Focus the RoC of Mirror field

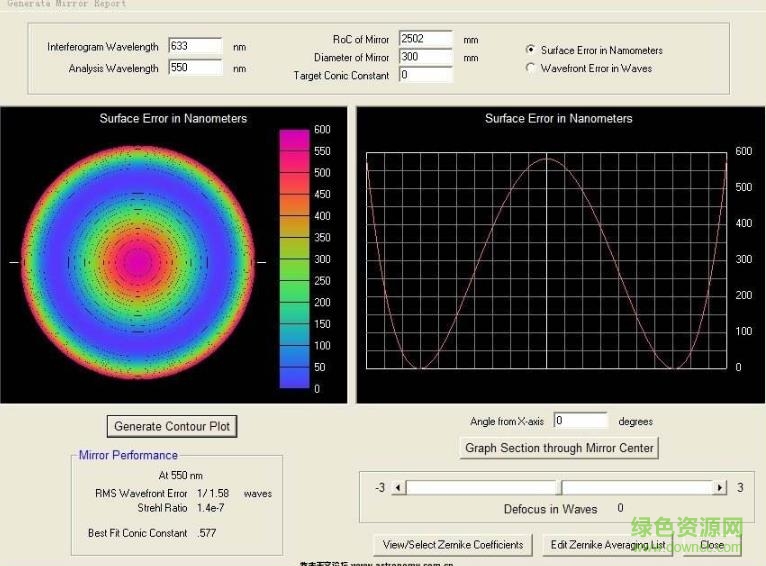(425, 39)
